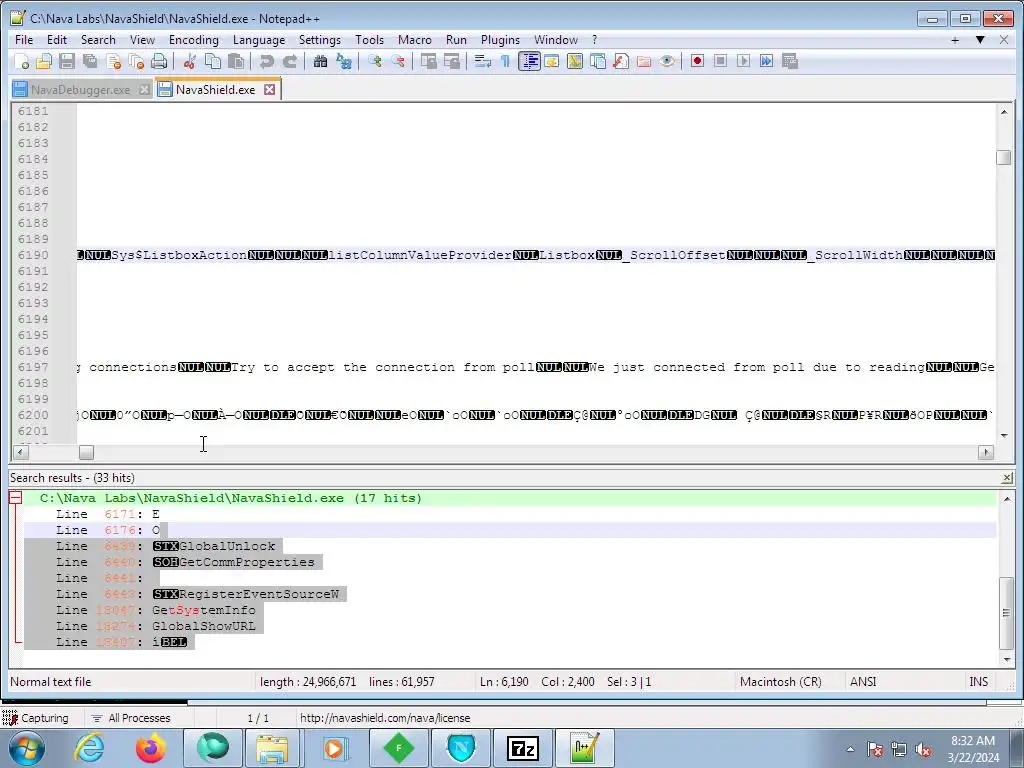Click the Stop Recording macro icon

click(x=720, y=61)
